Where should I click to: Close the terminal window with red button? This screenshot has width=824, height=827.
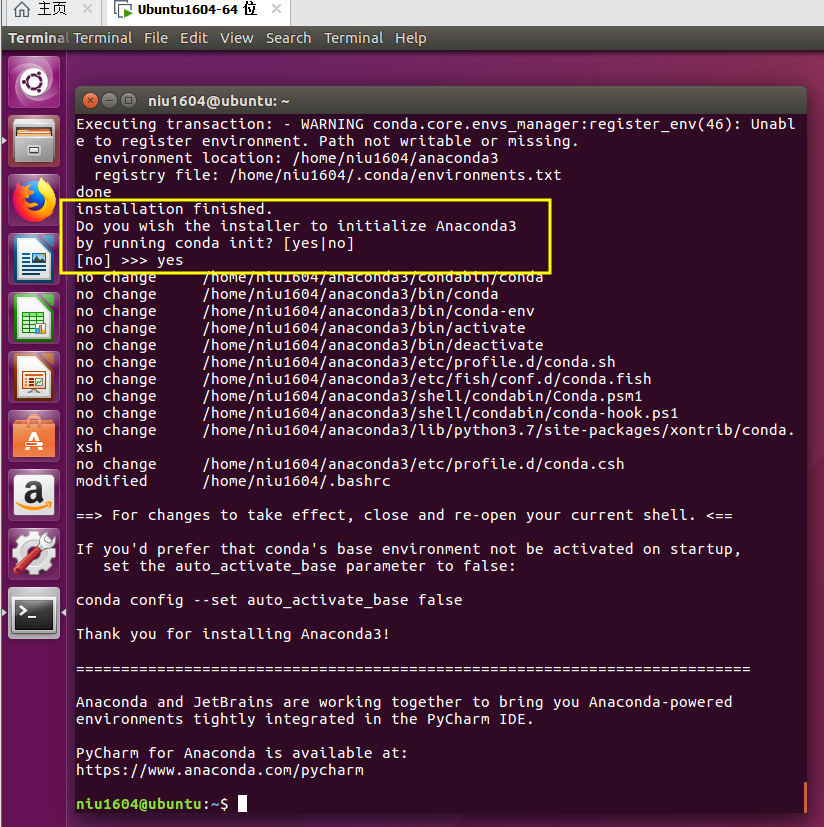[x=90, y=100]
